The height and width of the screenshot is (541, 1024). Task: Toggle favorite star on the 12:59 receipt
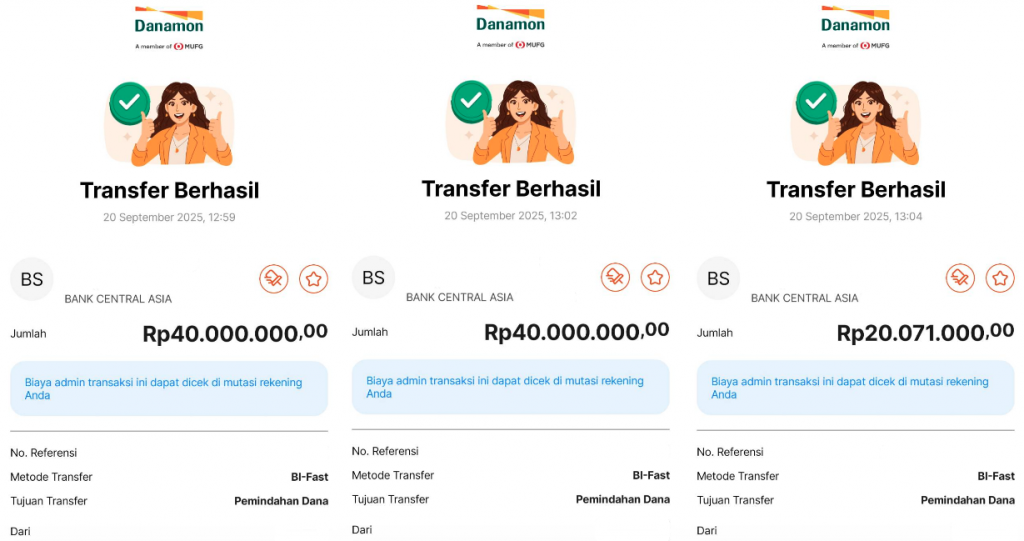(x=314, y=279)
